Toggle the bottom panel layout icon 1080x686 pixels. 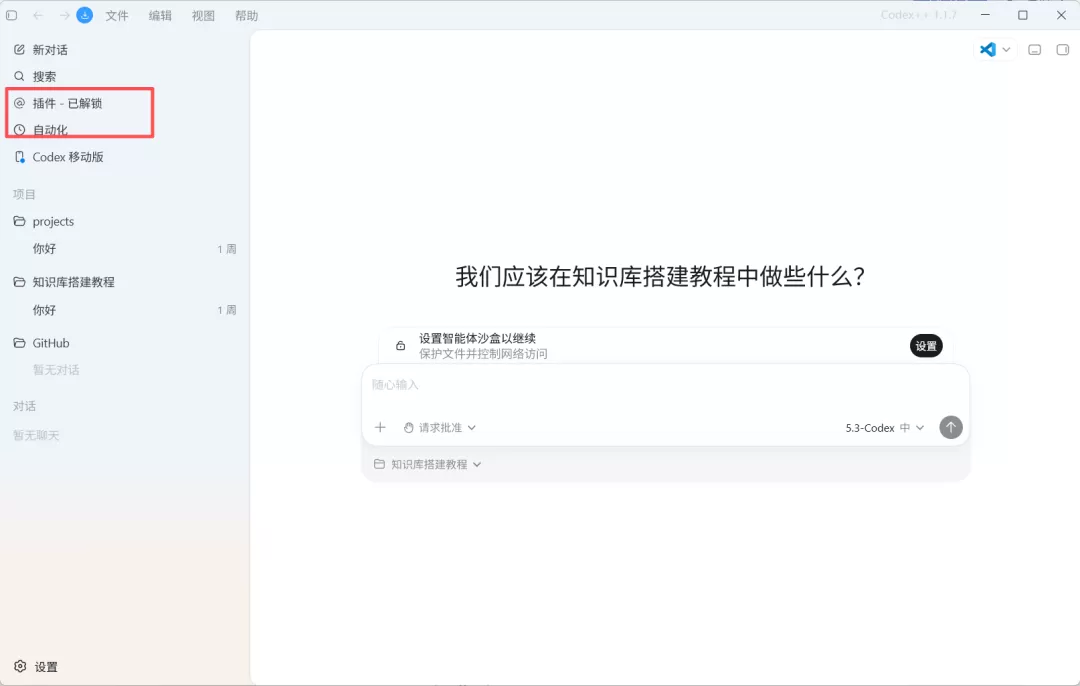[x=1035, y=50]
